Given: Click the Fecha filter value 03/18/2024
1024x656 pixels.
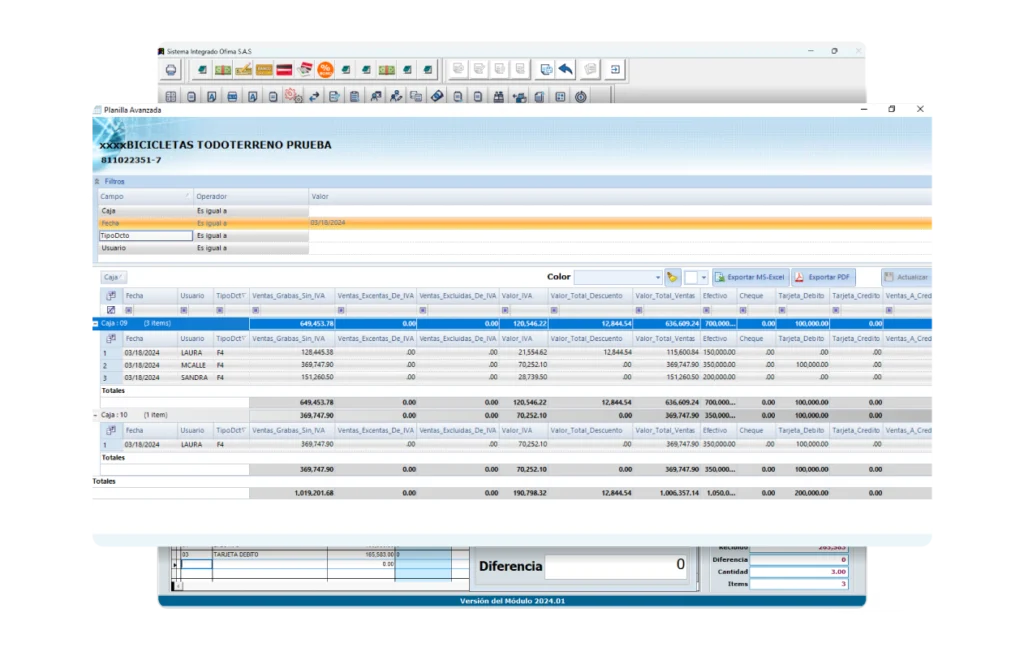Looking at the screenshot, I should coord(328,223).
